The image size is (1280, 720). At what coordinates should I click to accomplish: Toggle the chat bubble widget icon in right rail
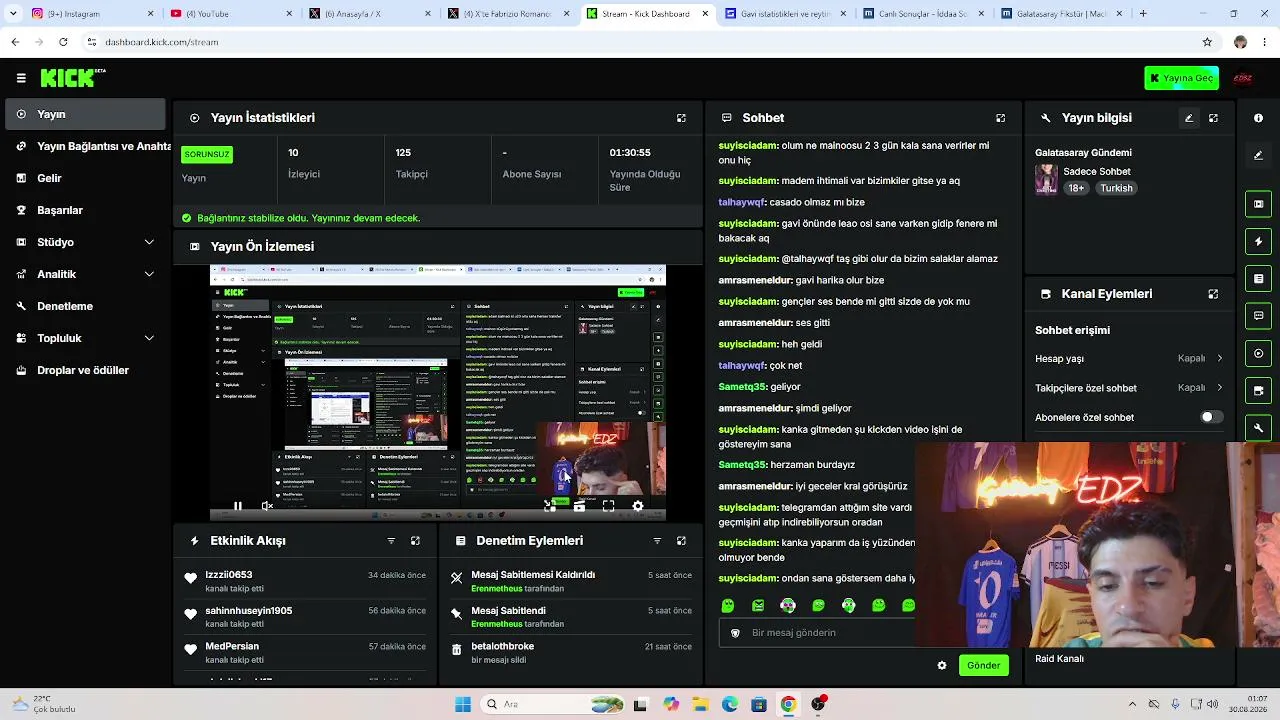tap(1258, 315)
